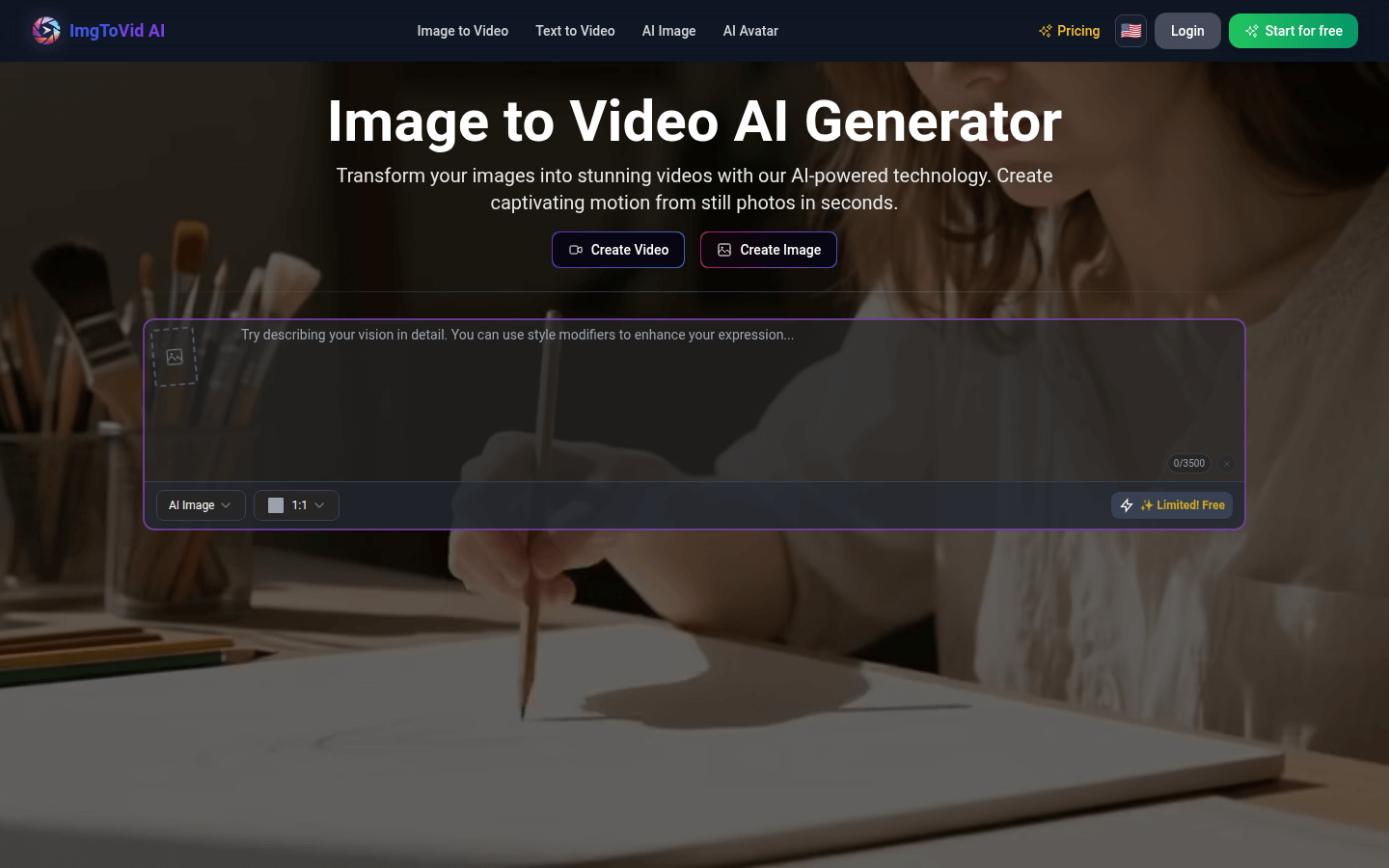Click the dashed image upload placeholder
1389x868 pixels.
[x=175, y=357]
